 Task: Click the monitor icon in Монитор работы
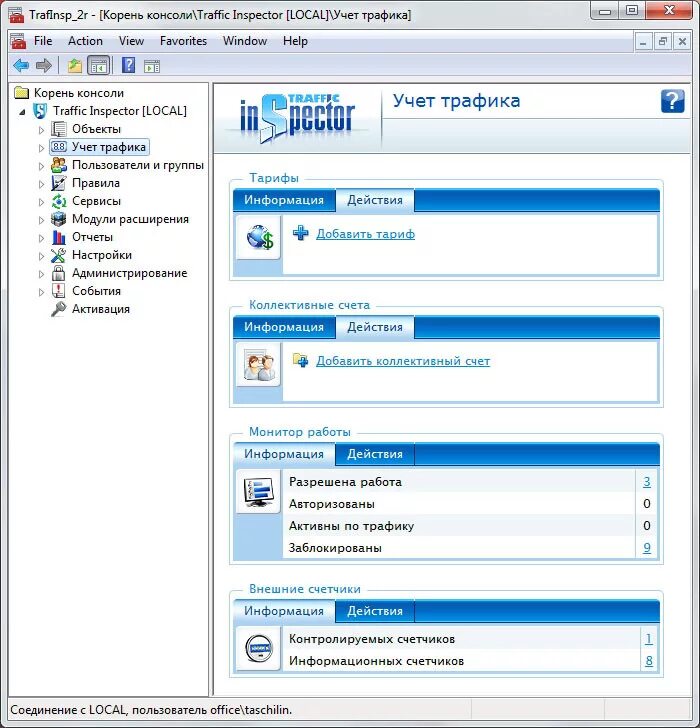tap(259, 492)
